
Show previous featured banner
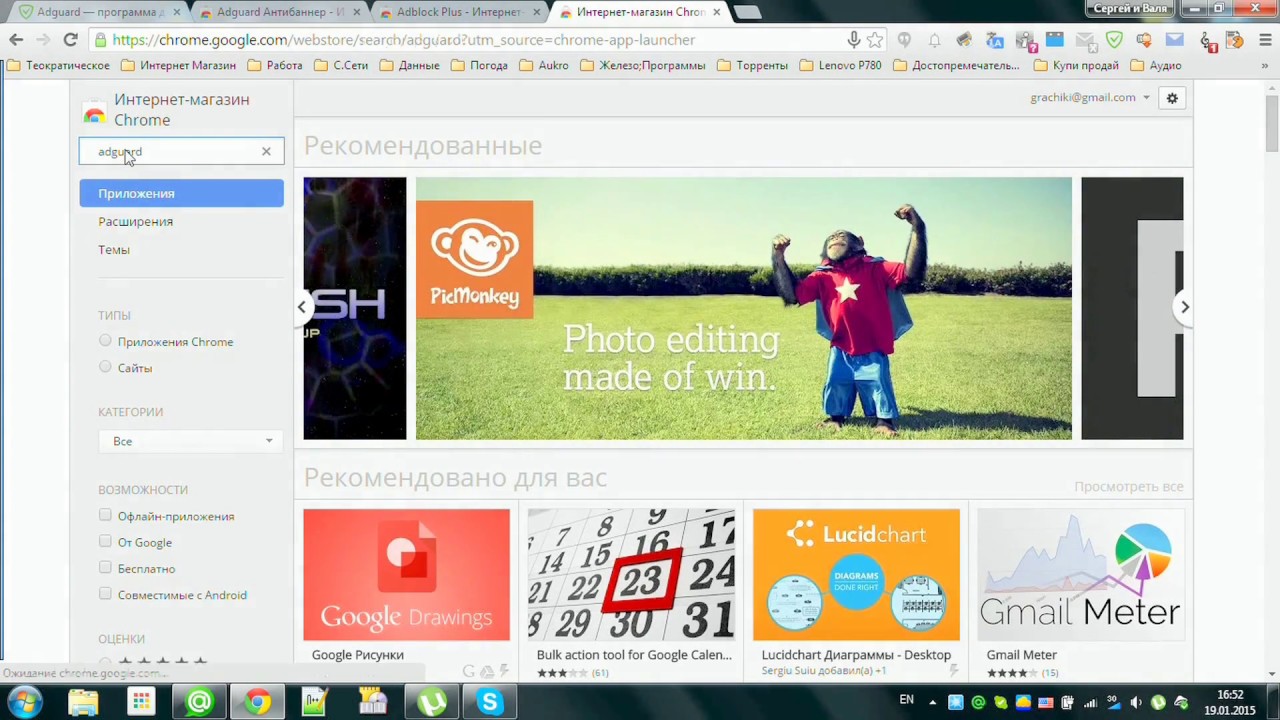(x=302, y=307)
